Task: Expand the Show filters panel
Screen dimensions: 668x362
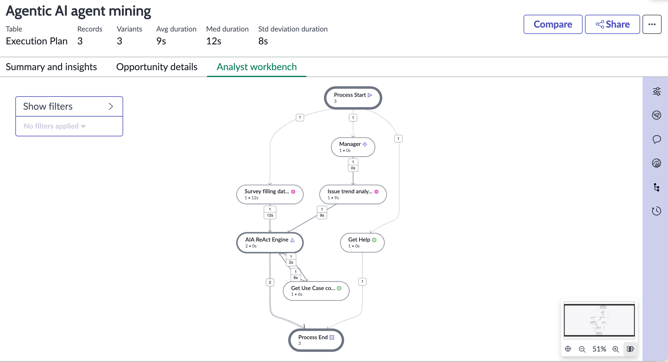Action: (69, 106)
